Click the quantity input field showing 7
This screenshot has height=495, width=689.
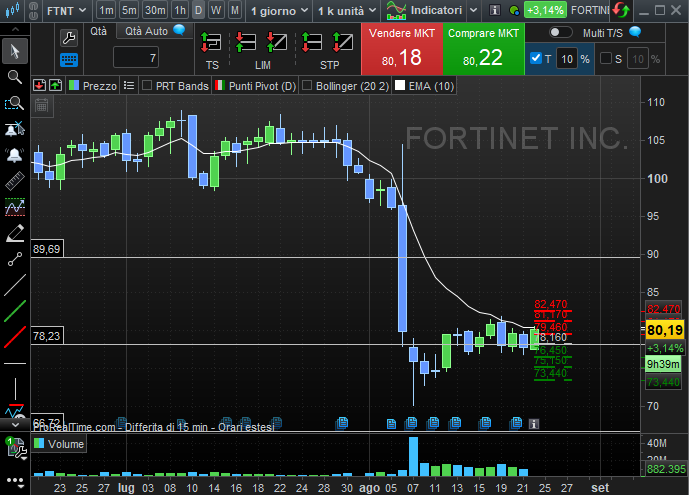click(136, 58)
